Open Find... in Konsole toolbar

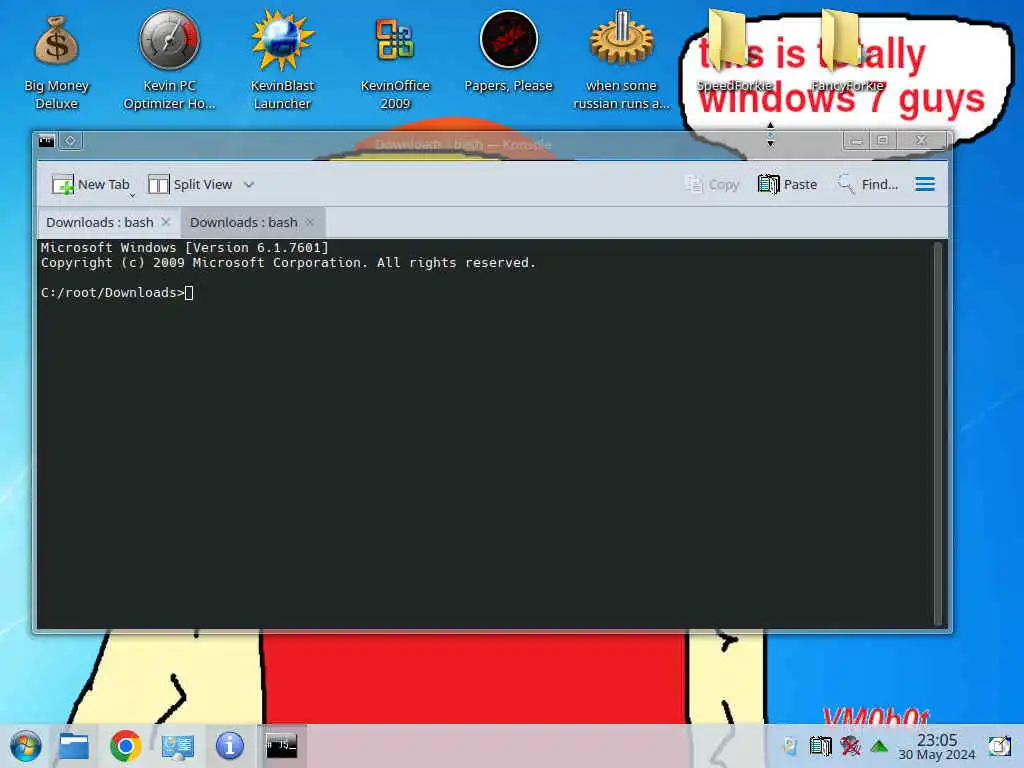(x=867, y=185)
